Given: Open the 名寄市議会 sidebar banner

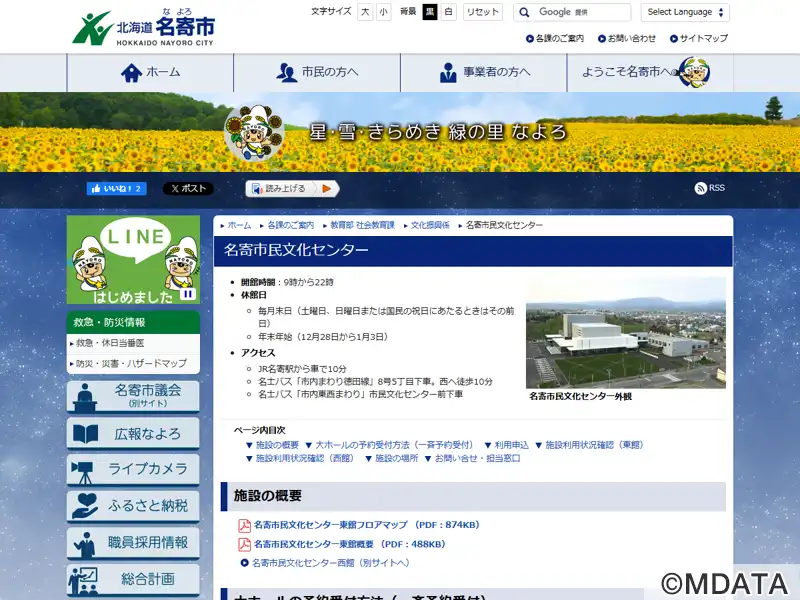Looking at the screenshot, I should [x=133, y=395].
